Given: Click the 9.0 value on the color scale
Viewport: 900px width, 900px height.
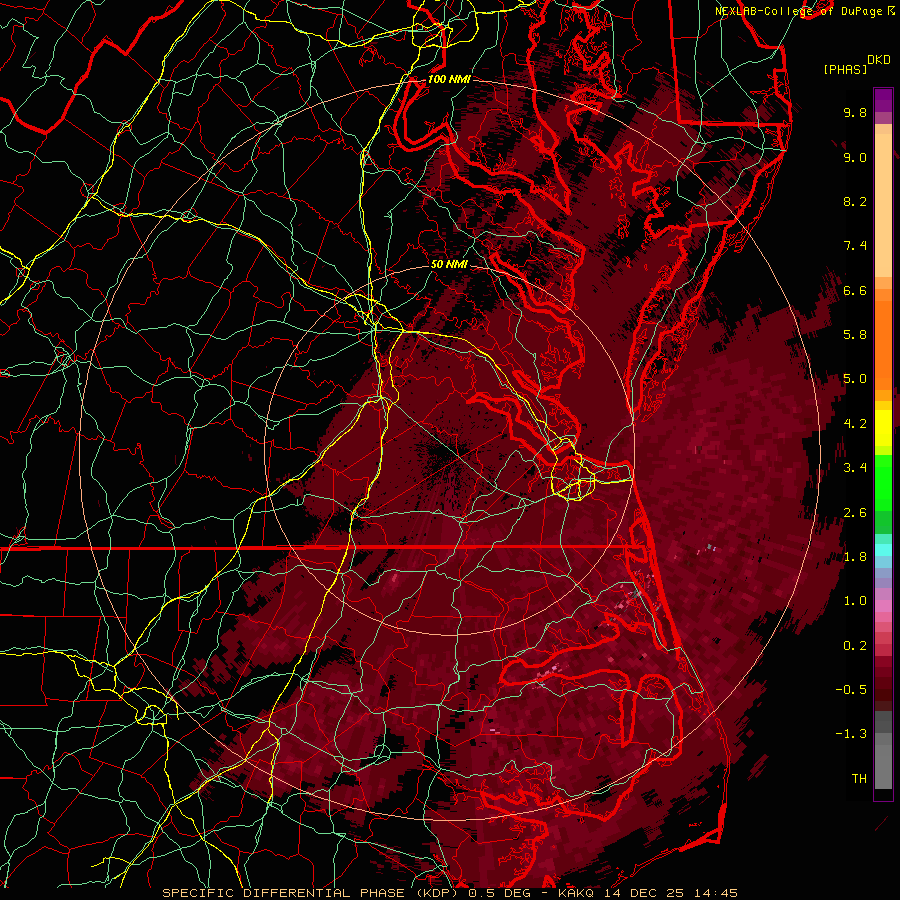Looking at the screenshot, I should pos(855,157).
